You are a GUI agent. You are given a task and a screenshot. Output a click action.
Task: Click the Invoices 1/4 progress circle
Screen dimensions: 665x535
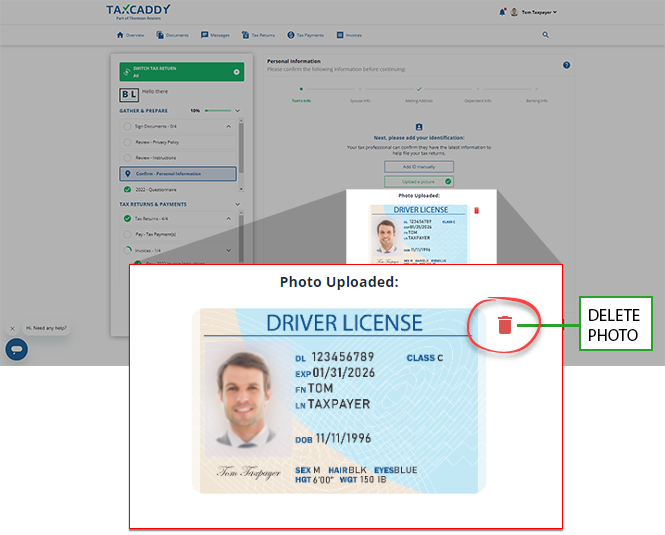tap(127, 250)
